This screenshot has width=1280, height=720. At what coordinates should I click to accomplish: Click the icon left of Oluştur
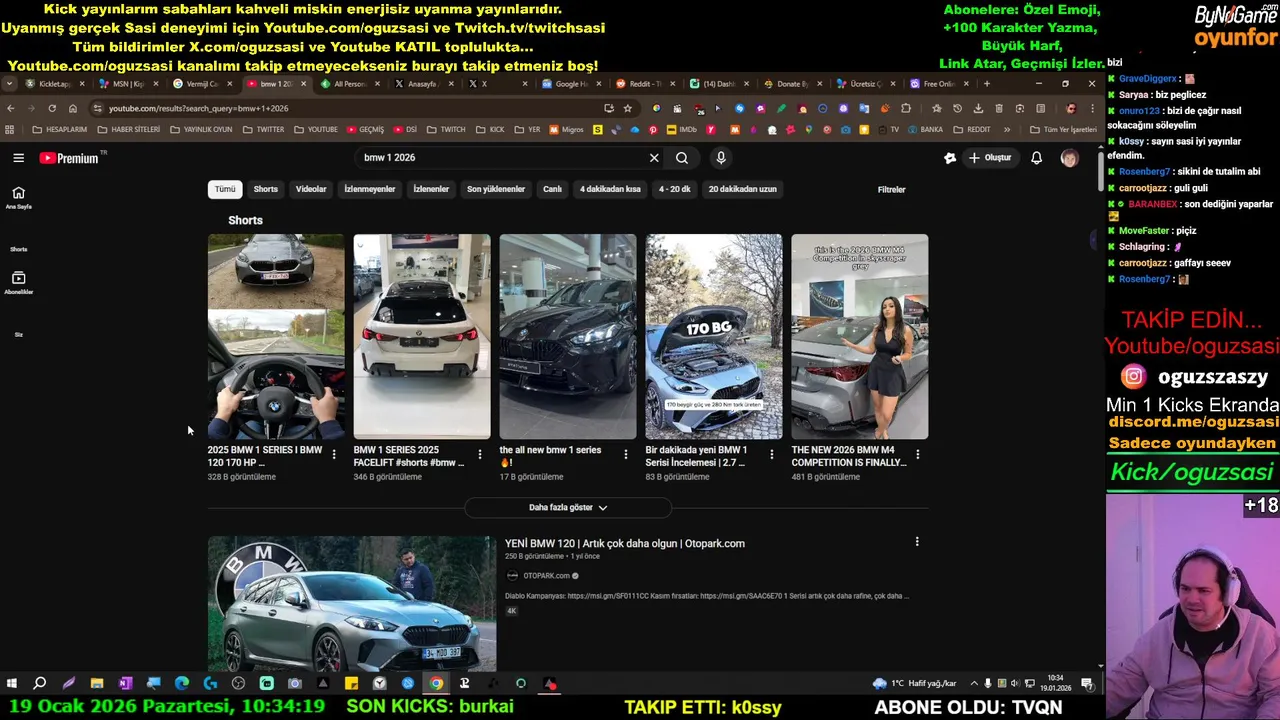(950, 158)
